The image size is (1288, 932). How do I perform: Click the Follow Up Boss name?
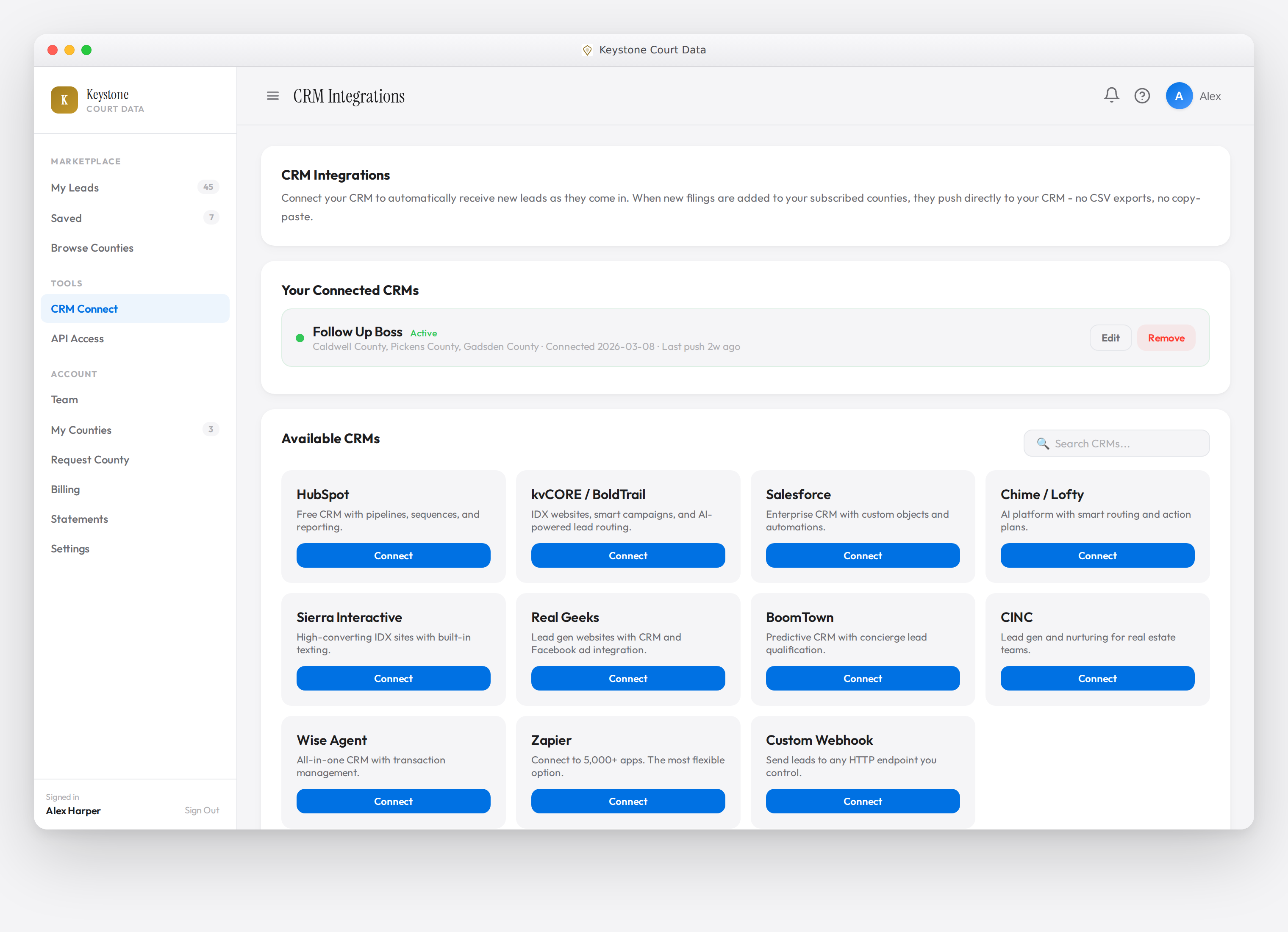pos(357,332)
